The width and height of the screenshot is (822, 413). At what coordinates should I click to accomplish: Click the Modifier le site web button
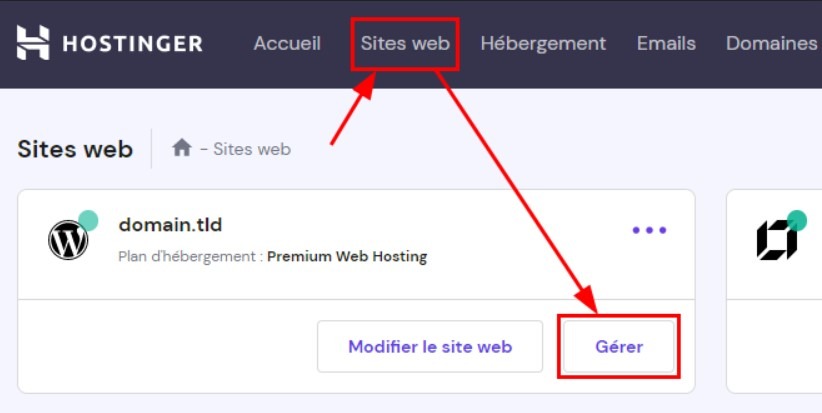(430, 346)
